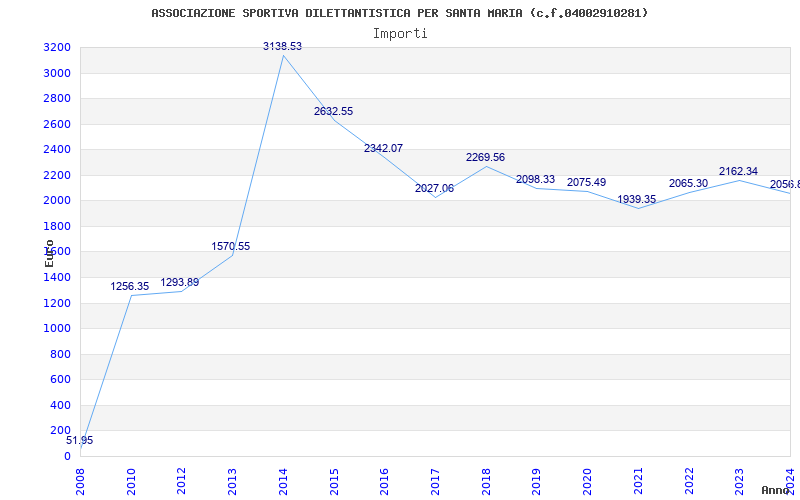Select the 2342.07 data label
Screen dimensions: 800x500
383,148
